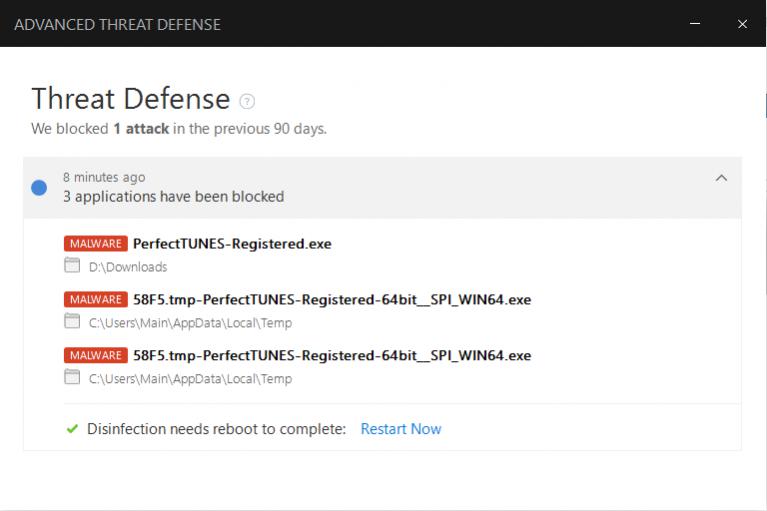Click the "8 minutes ago" timestamp
767x511 pixels.
click(x=103, y=177)
